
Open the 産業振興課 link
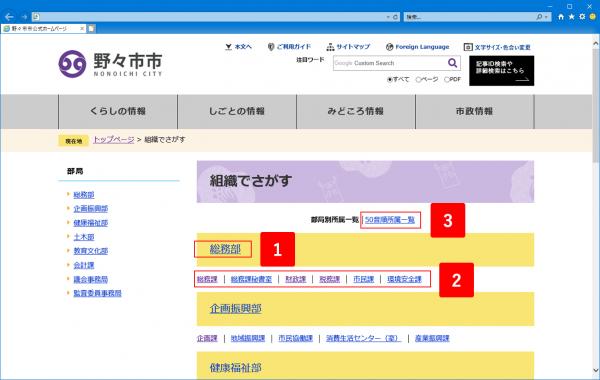coord(432,338)
